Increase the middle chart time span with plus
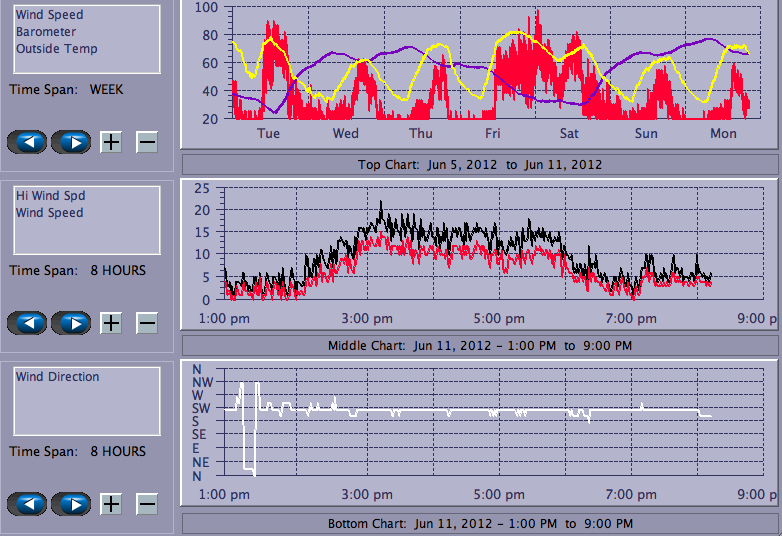 click(x=111, y=323)
